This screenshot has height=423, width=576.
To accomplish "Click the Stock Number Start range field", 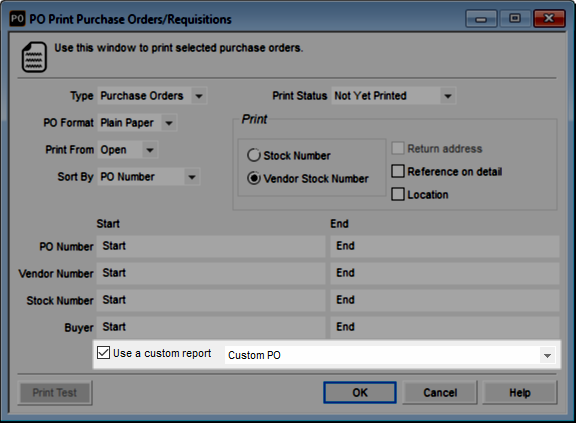I will (x=211, y=300).
